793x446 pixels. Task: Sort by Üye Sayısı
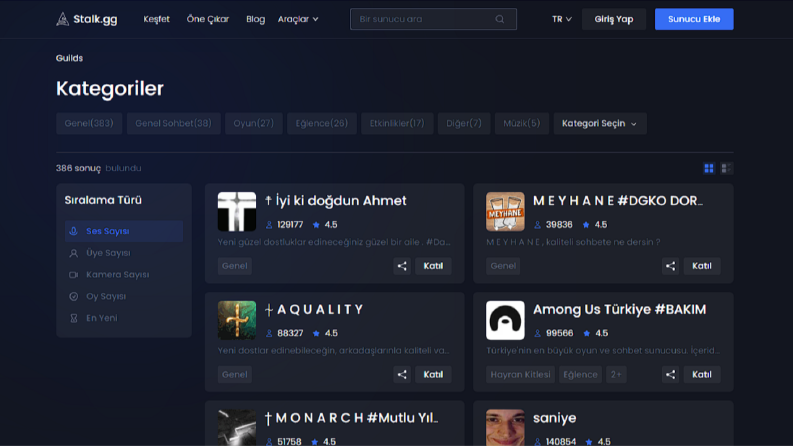[x=124, y=253]
